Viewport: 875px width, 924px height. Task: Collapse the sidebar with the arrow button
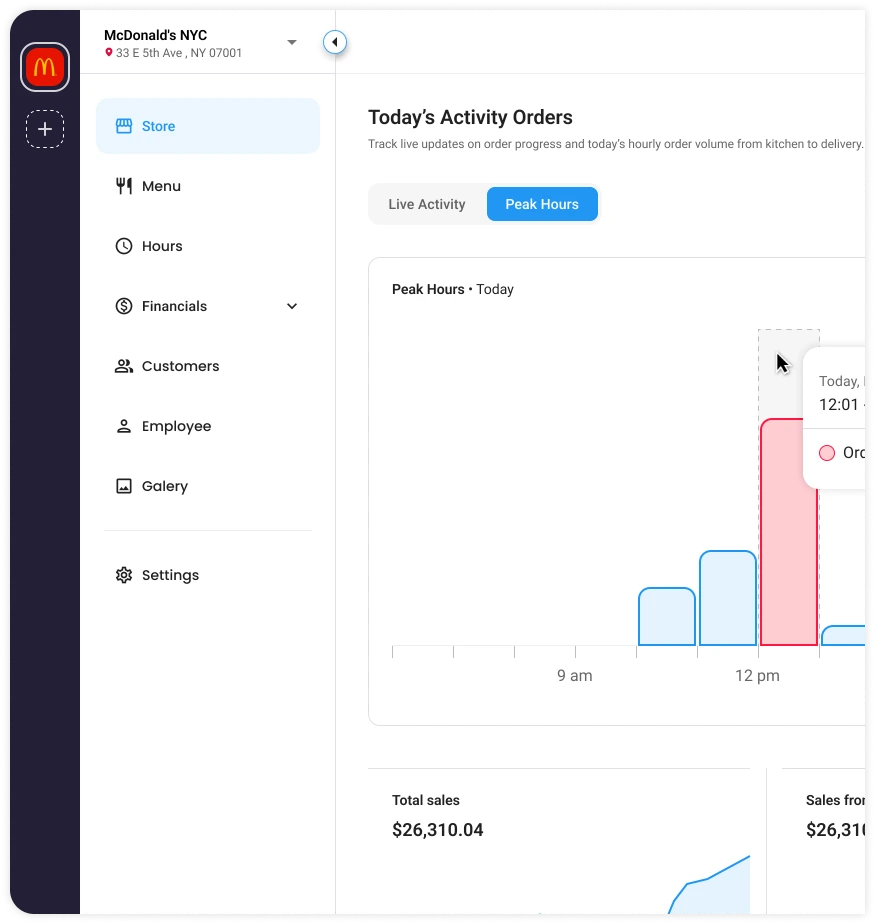[335, 42]
